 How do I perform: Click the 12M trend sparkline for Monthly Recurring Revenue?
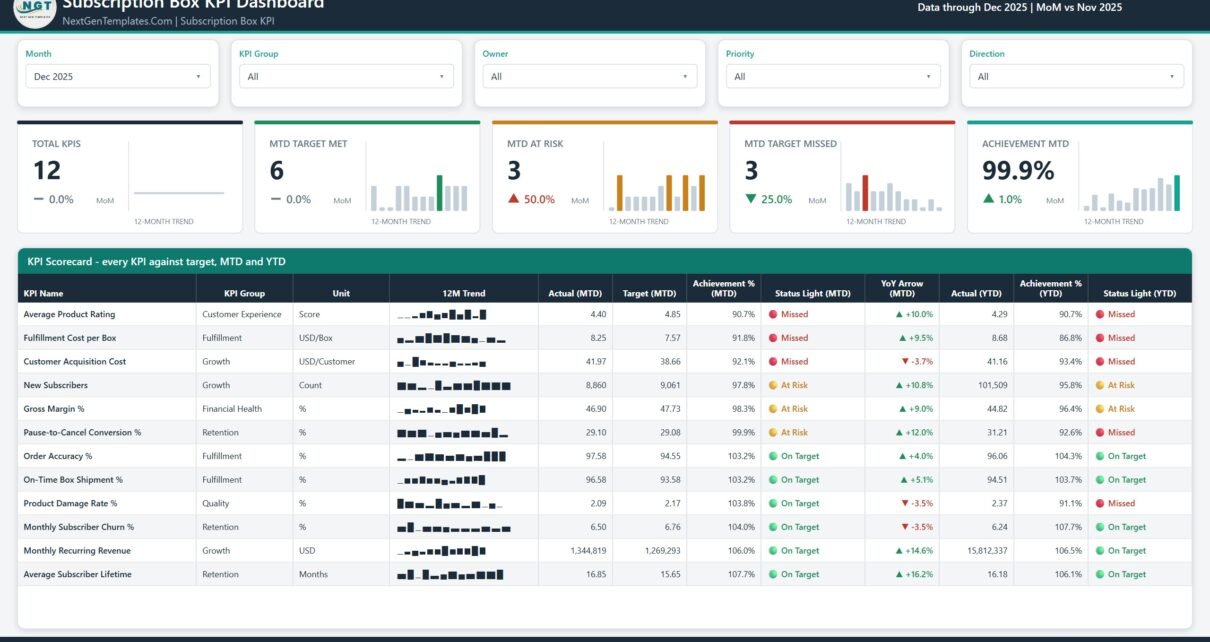[x=442, y=550]
